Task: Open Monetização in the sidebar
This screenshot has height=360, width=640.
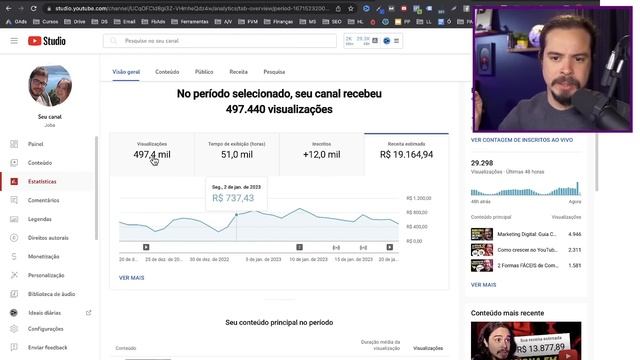Action: [43, 257]
